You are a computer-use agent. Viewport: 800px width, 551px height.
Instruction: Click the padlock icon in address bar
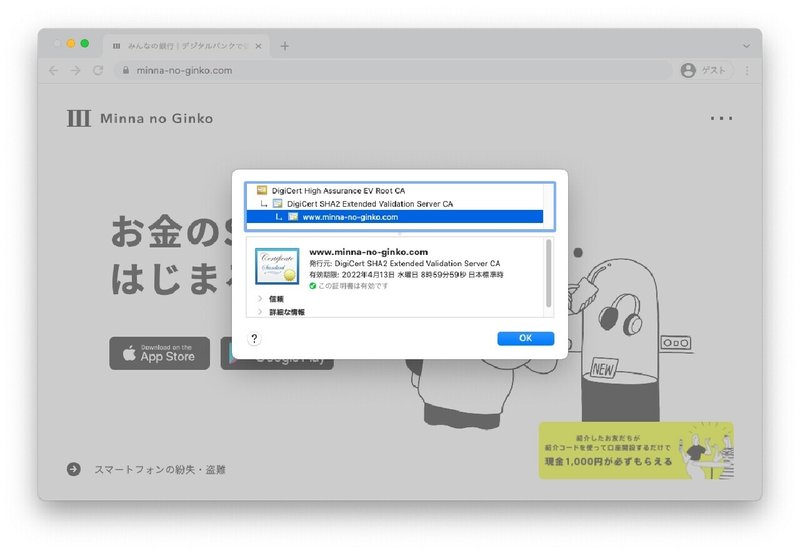[126, 70]
